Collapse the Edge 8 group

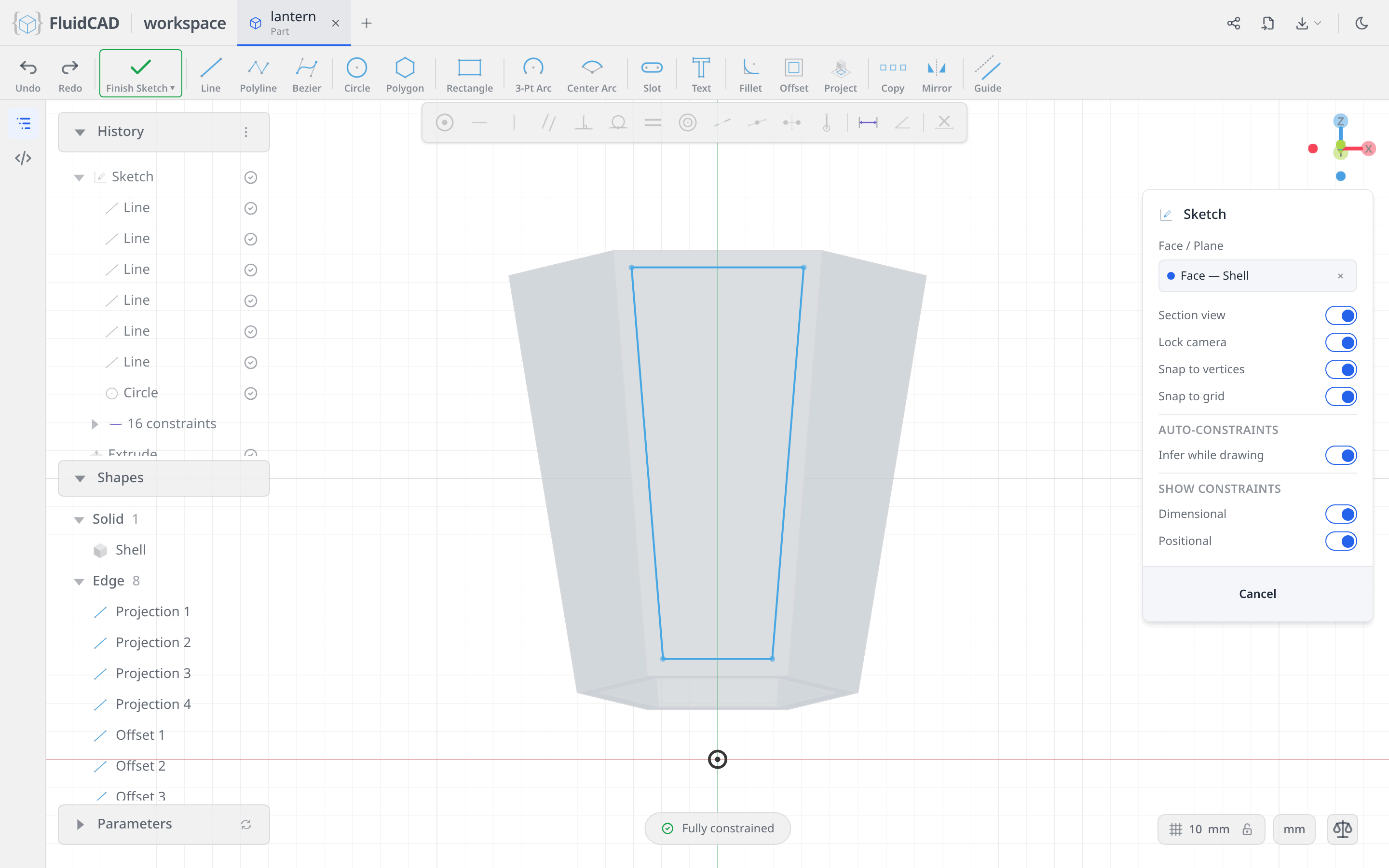pyautogui.click(x=79, y=581)
